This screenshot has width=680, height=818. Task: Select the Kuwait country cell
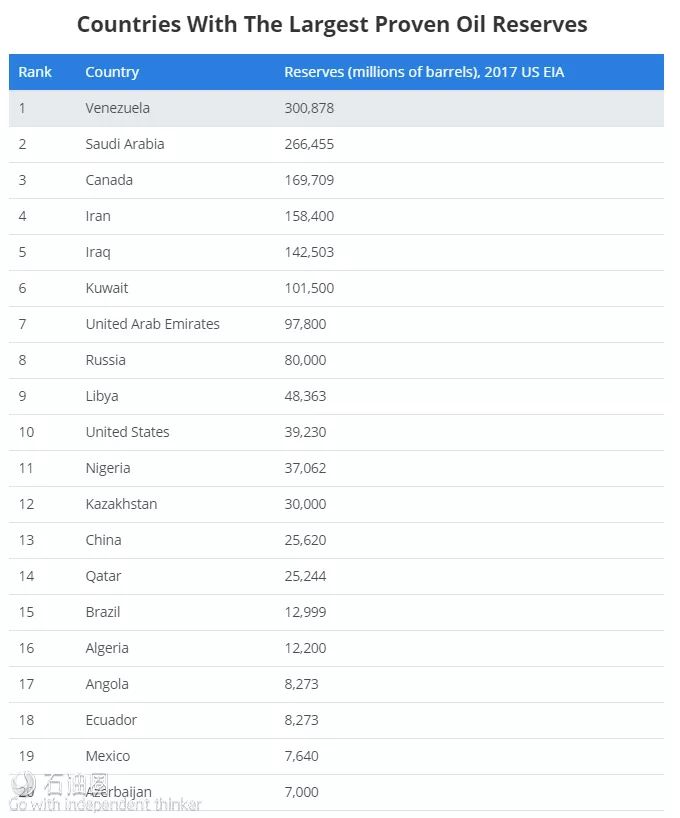coord(107,288)
